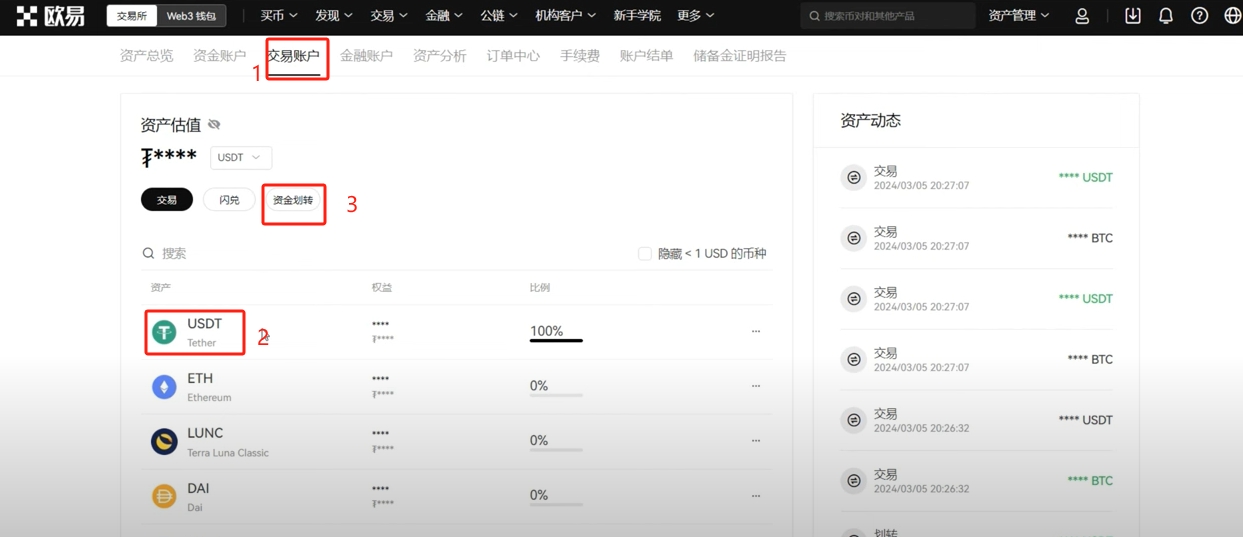The height and width of the screenshot is (537, 1243).
Task: Click the magnifier icon in asset search
Action: [149, 254]
